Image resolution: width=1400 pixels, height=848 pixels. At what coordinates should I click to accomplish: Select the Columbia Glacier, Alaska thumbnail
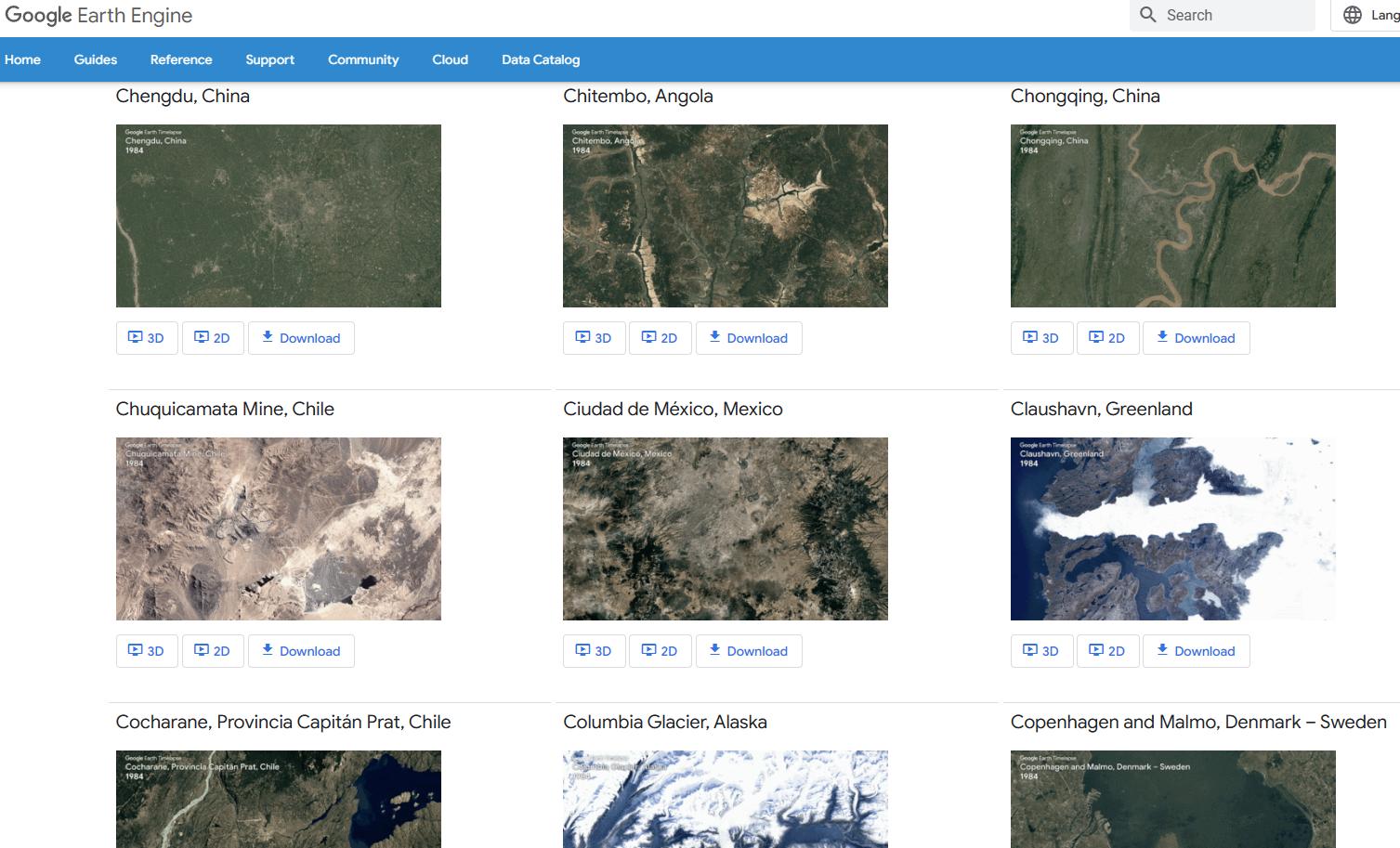[725, 799]
